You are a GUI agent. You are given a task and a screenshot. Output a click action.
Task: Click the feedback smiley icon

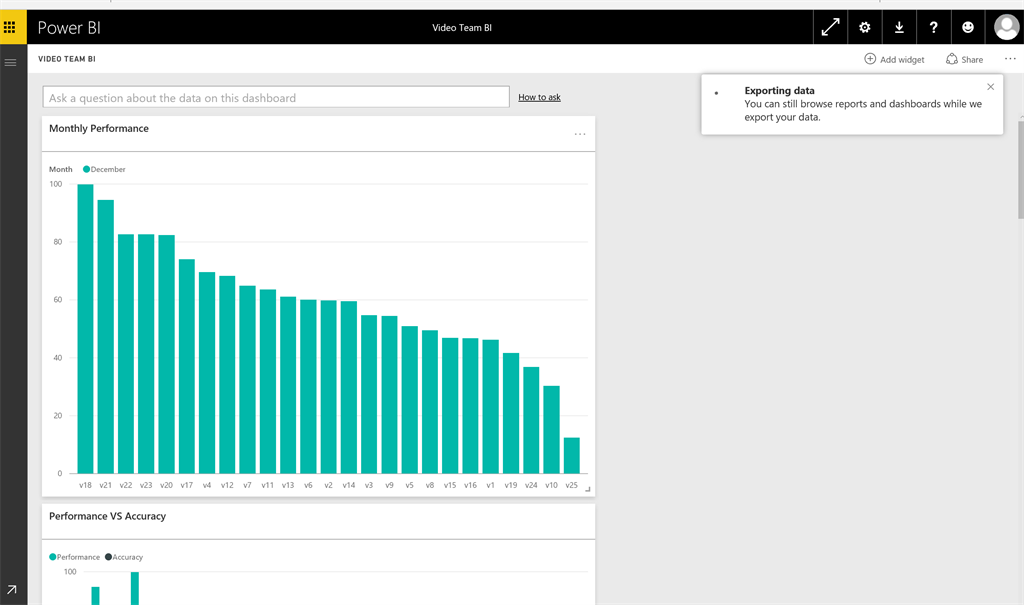[968, 28]
